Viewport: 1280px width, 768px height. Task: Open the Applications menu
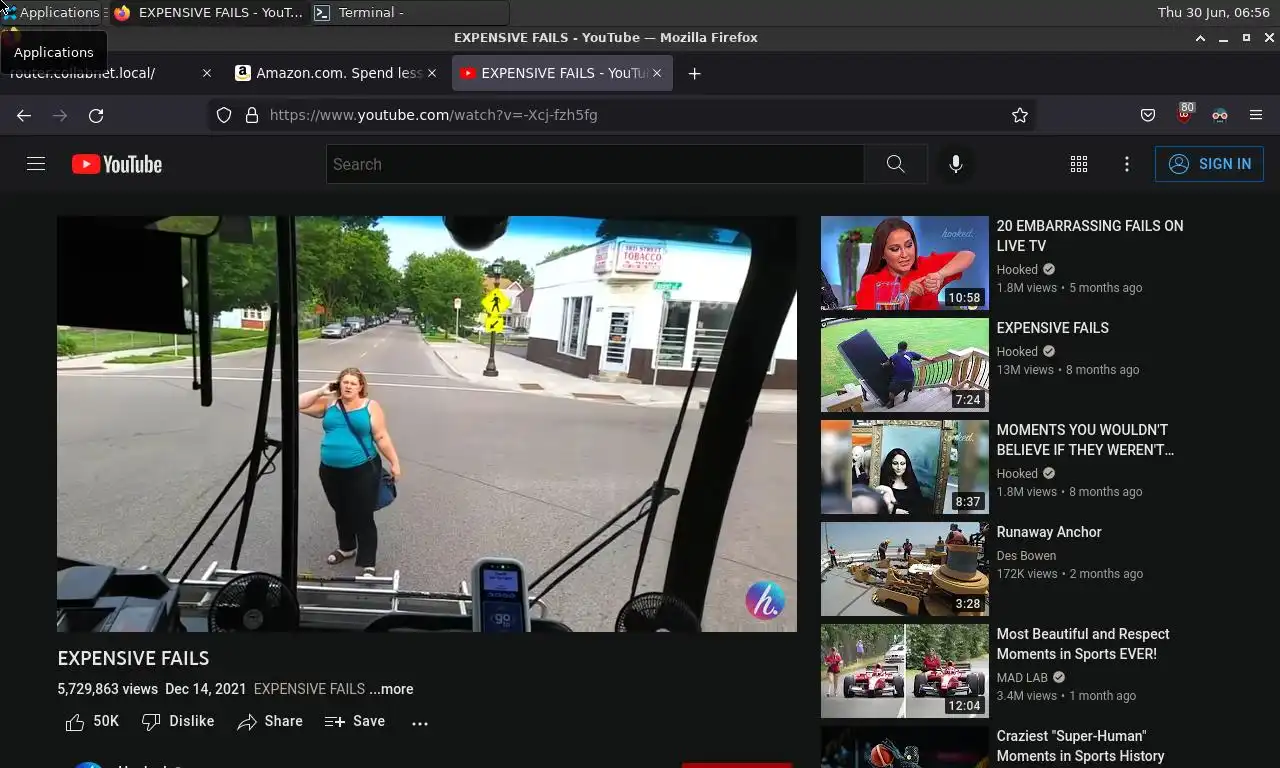(x=51, y=12)
